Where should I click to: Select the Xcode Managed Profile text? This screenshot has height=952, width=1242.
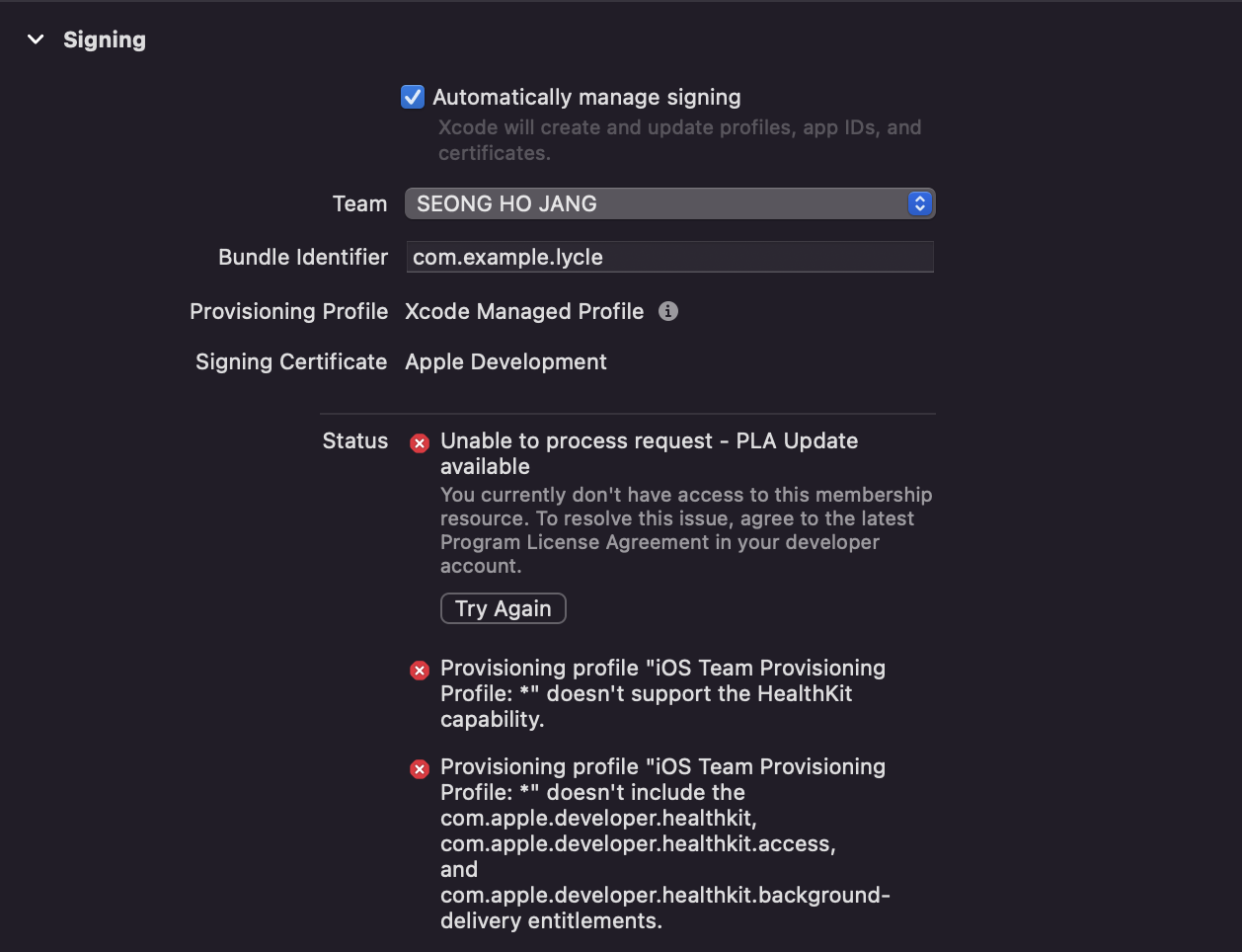(x=524, y=311)
